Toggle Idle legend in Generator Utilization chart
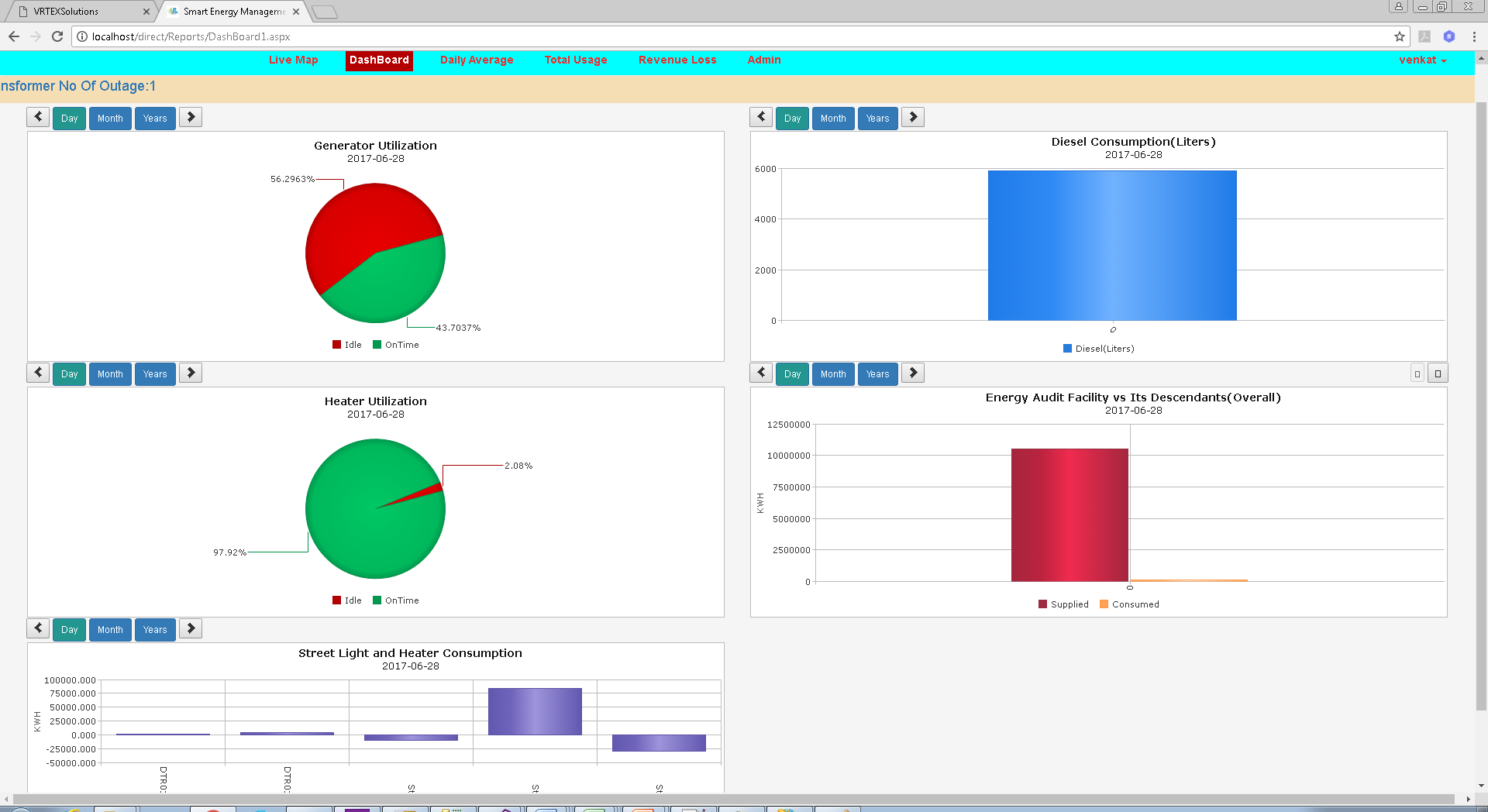 (x=346, y=345)
